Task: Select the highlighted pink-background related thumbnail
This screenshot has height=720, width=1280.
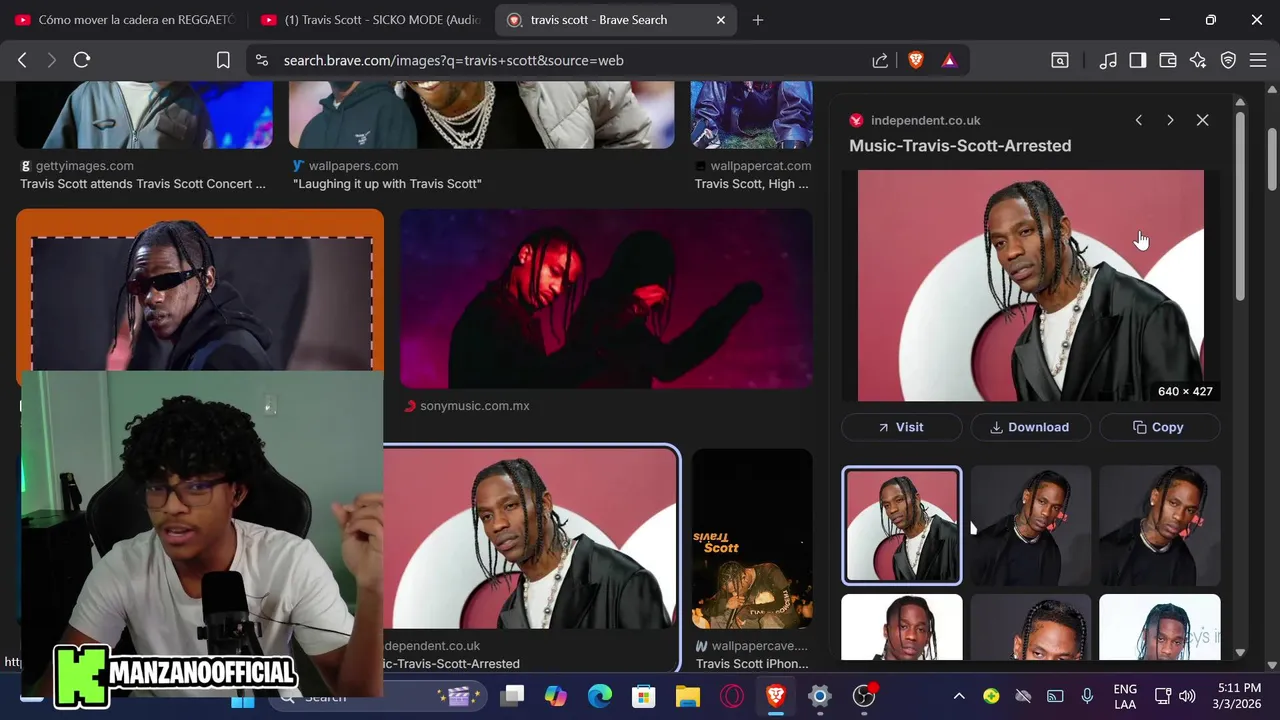Action: (902, 525)
